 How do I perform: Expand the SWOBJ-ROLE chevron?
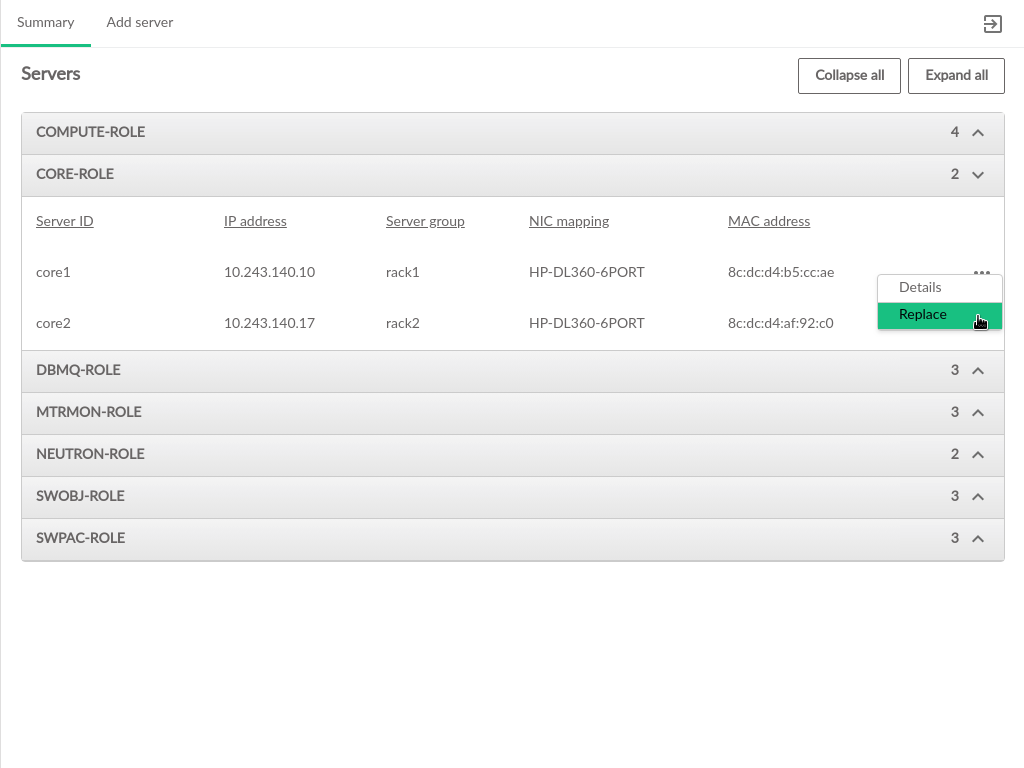(978, 497)
